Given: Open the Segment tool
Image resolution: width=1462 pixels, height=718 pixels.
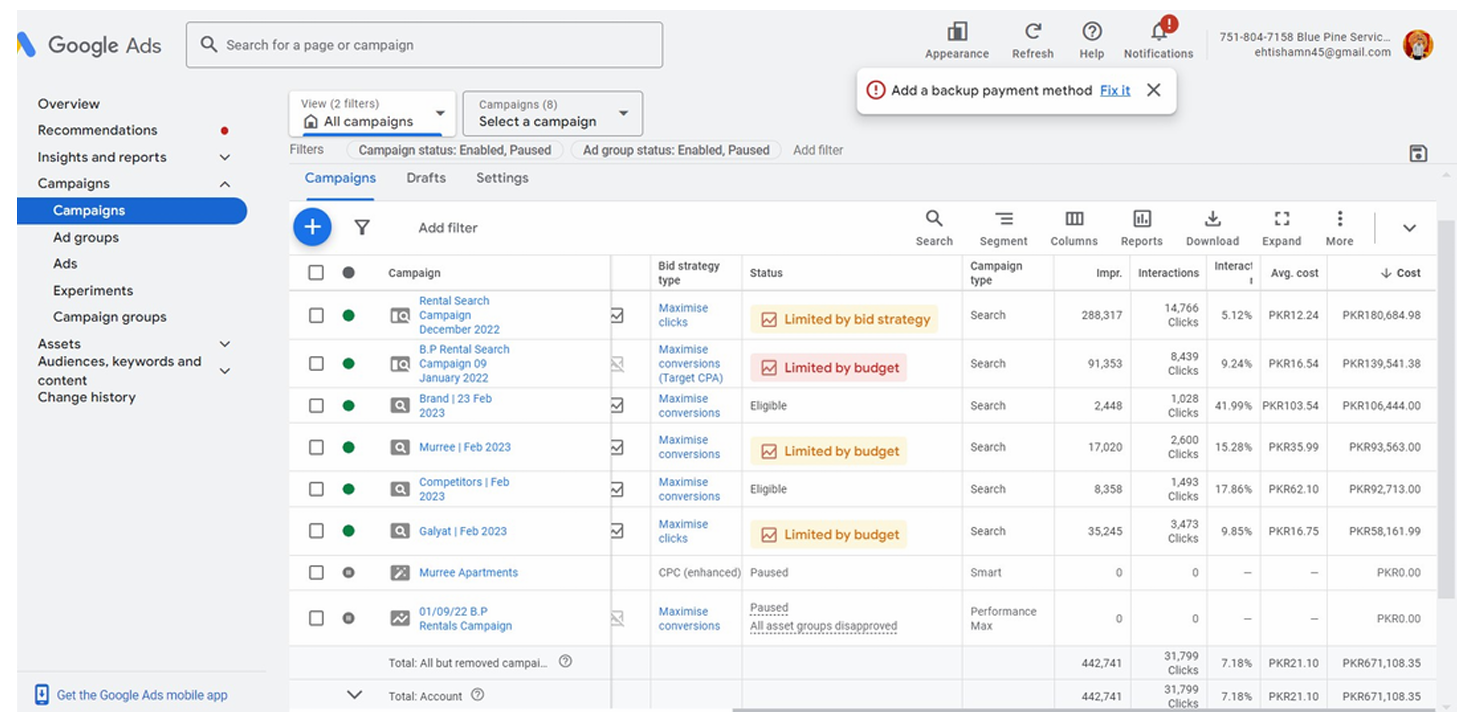Looking at the screenshot, I should (x=1004, y=228).
